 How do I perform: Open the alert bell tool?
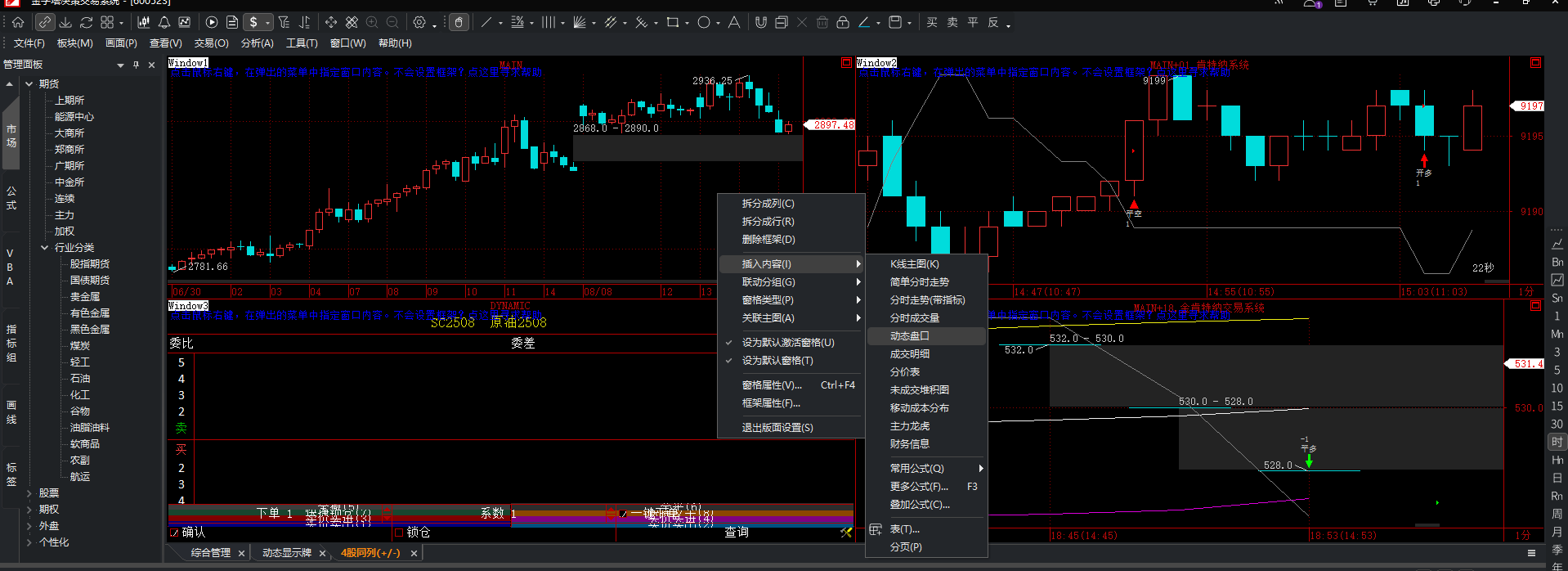point(164,22)
